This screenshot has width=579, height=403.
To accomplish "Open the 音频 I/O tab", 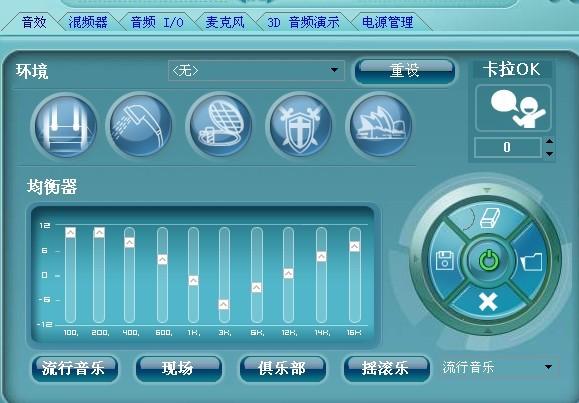I will tap(157, 22).
